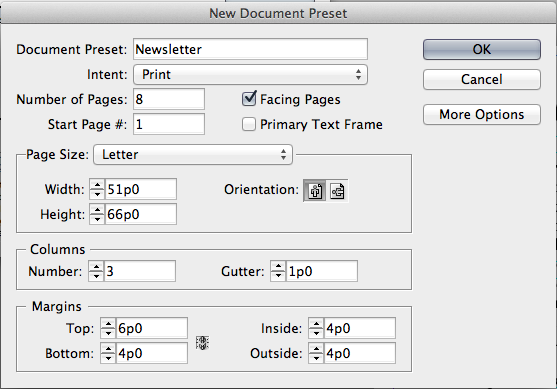This screenshot has height=389, width=557.
Task: Click the Columns Number stepper
Action: 96,271
